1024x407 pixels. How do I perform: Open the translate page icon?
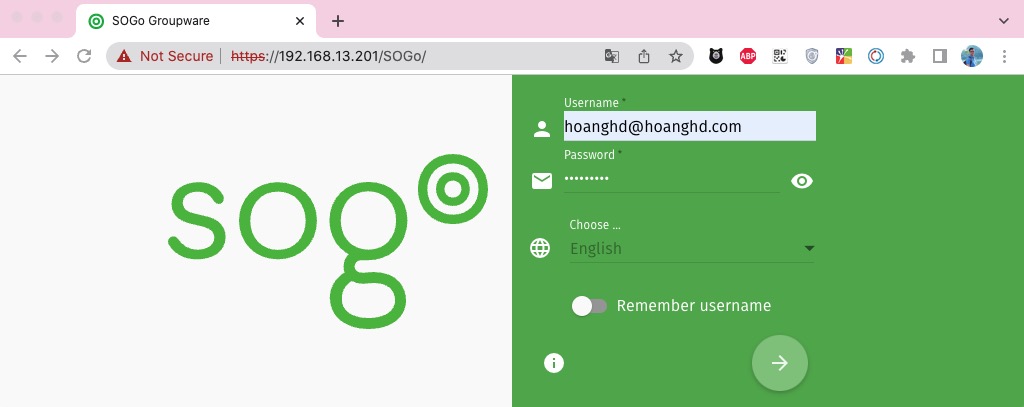[611, 56]
